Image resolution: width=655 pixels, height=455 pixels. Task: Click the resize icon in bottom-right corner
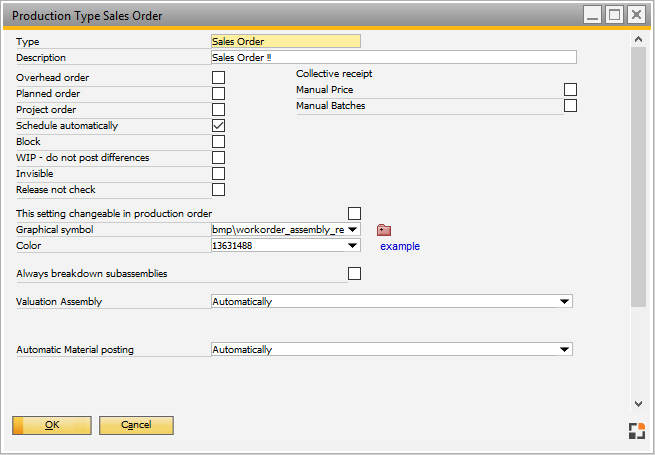636,431
